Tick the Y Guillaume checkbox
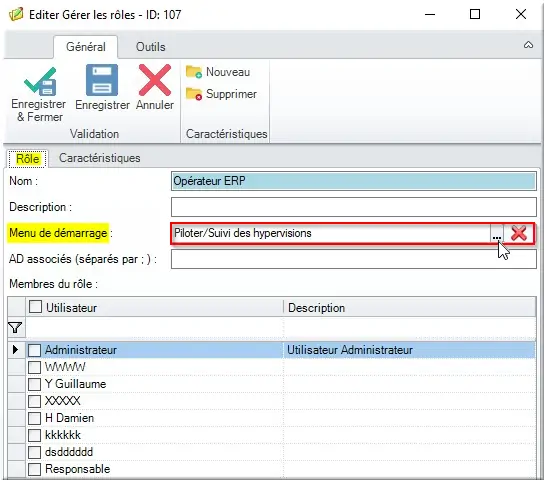Viewport: 544px width, 480px height. click(34, 384)
